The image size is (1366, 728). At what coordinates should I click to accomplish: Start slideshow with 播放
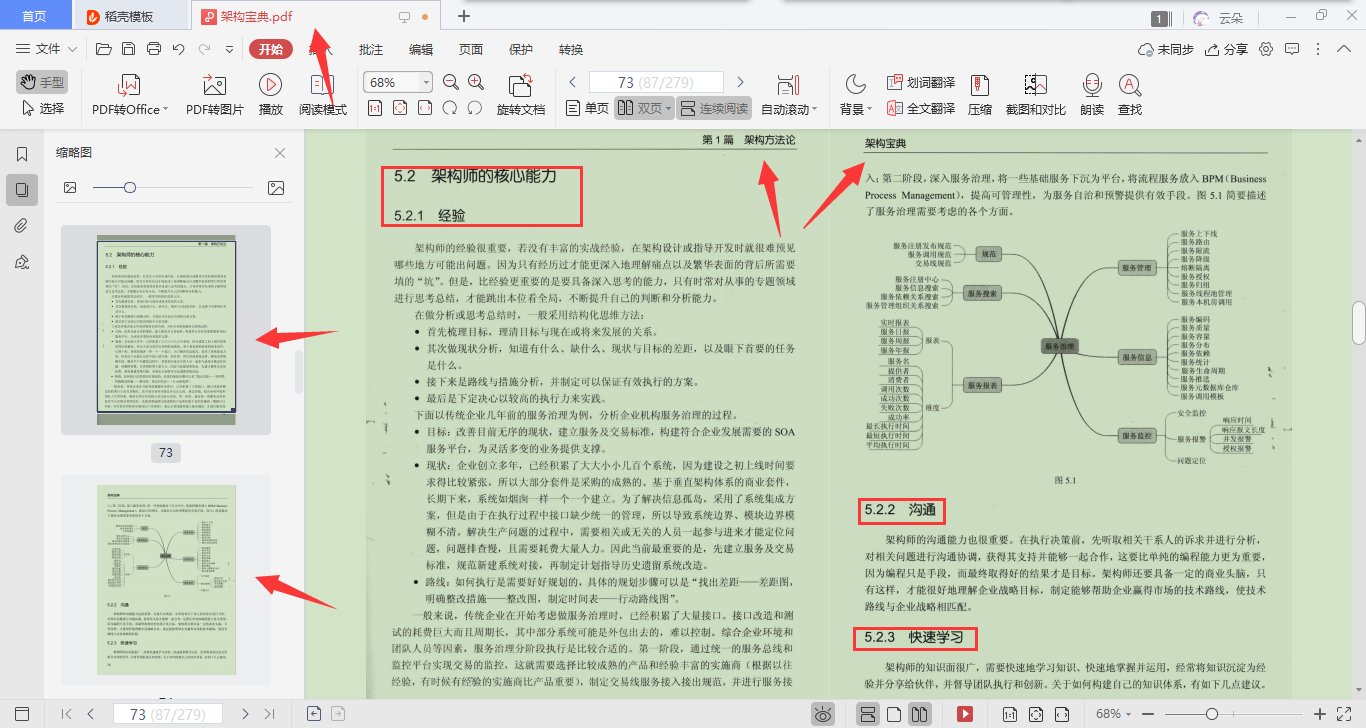(x=270, y=96)
